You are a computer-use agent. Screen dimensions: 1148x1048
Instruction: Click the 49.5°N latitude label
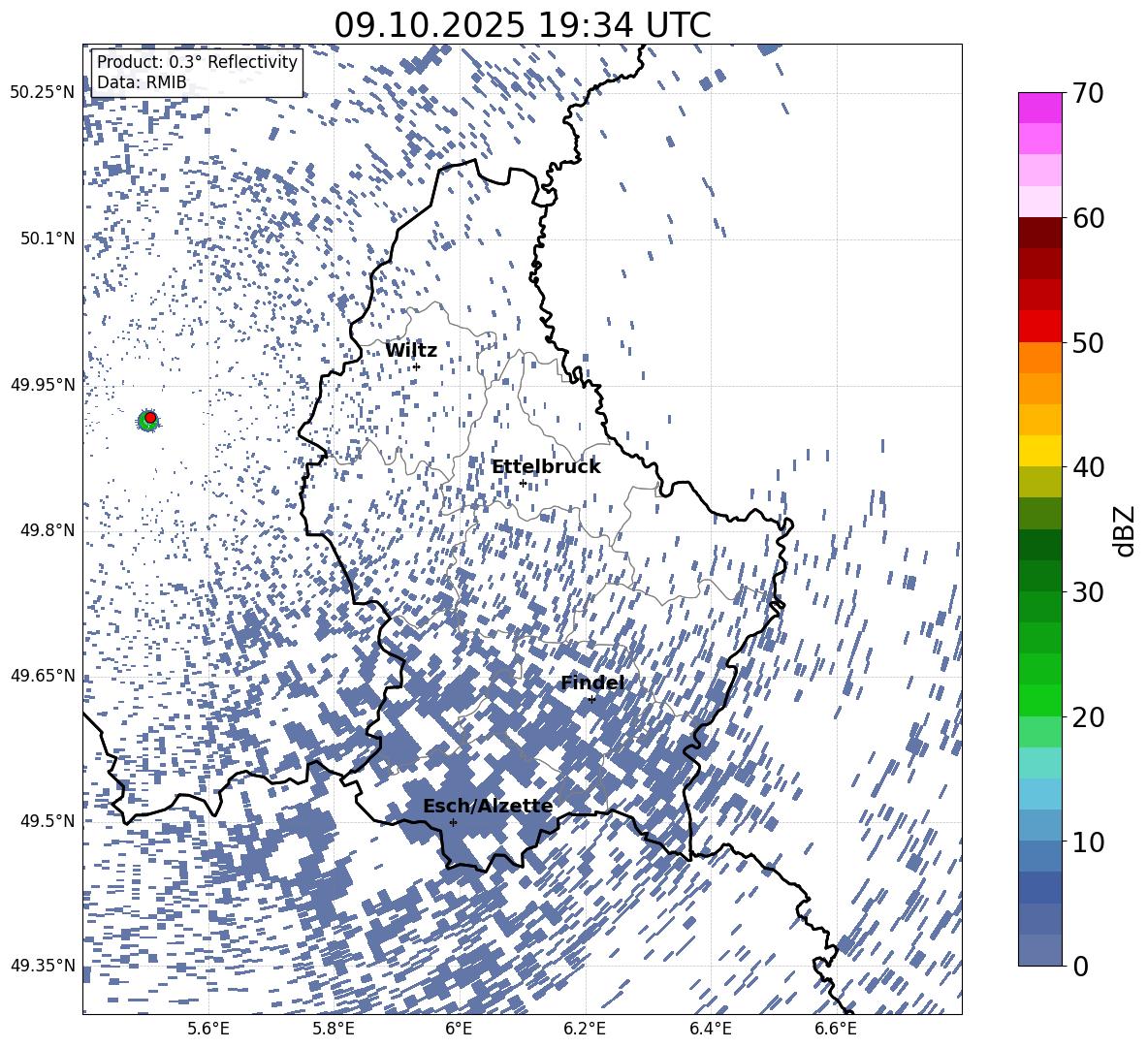tap(47, 821)
